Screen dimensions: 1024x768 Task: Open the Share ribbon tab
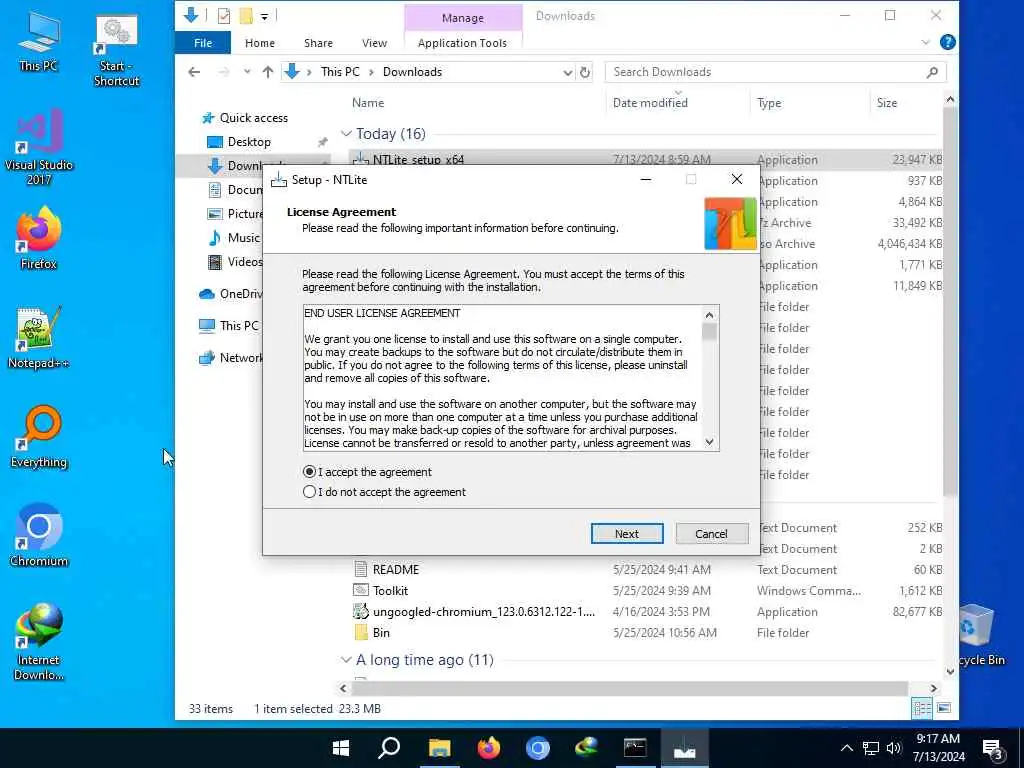(318, 42)
